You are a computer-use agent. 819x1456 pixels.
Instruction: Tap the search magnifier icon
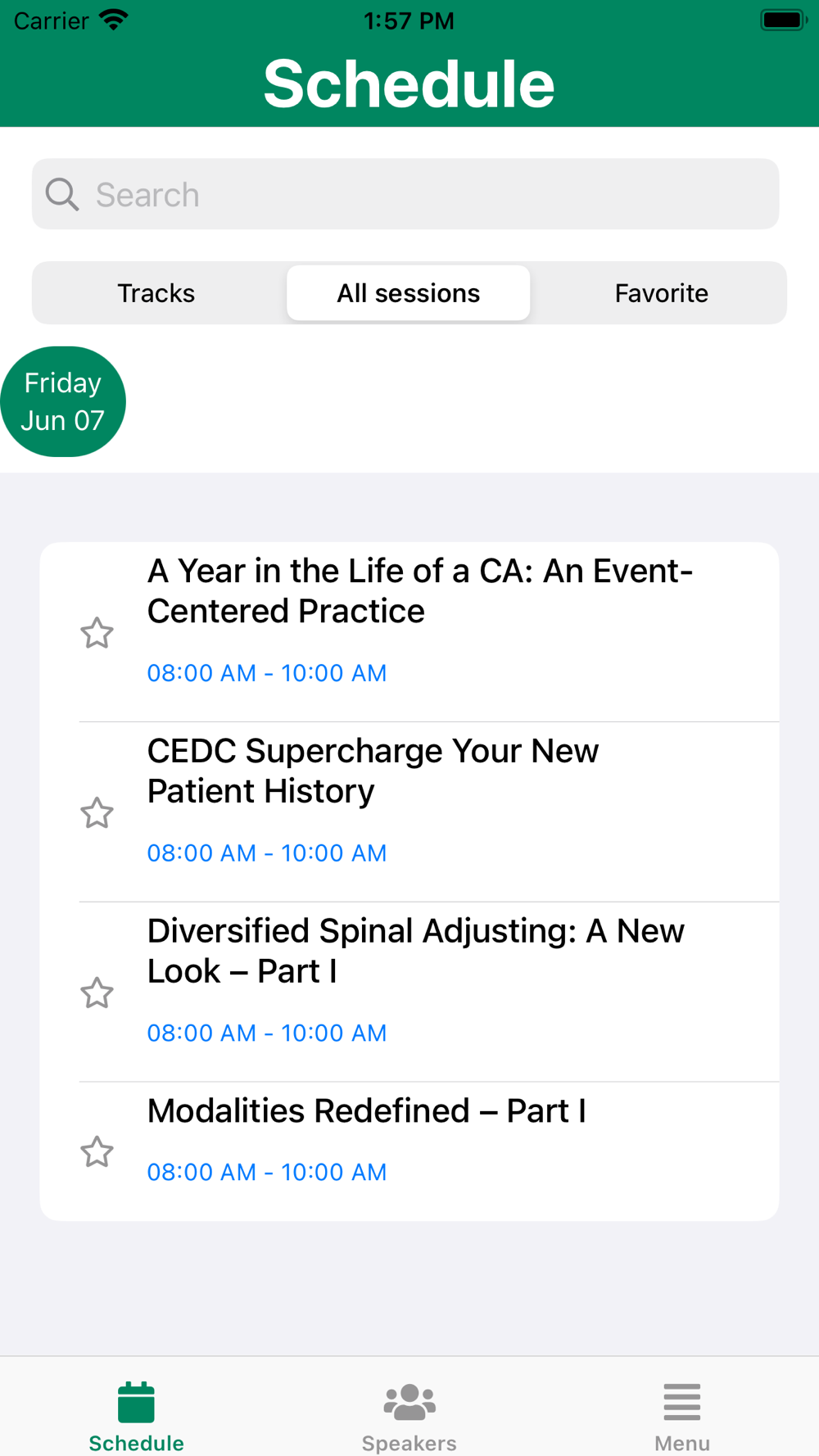point(62,195)
